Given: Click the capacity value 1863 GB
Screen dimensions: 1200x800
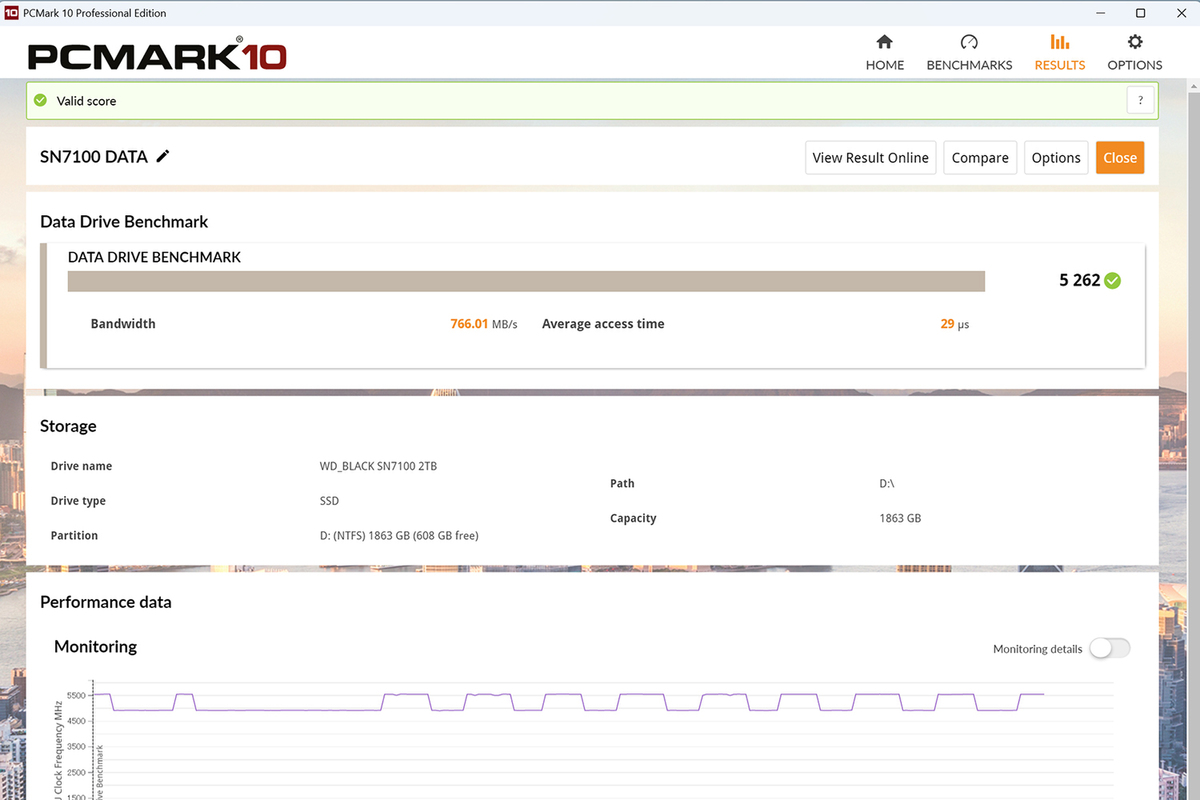Looking at the screenshot, I should click(x=900, y=519).
